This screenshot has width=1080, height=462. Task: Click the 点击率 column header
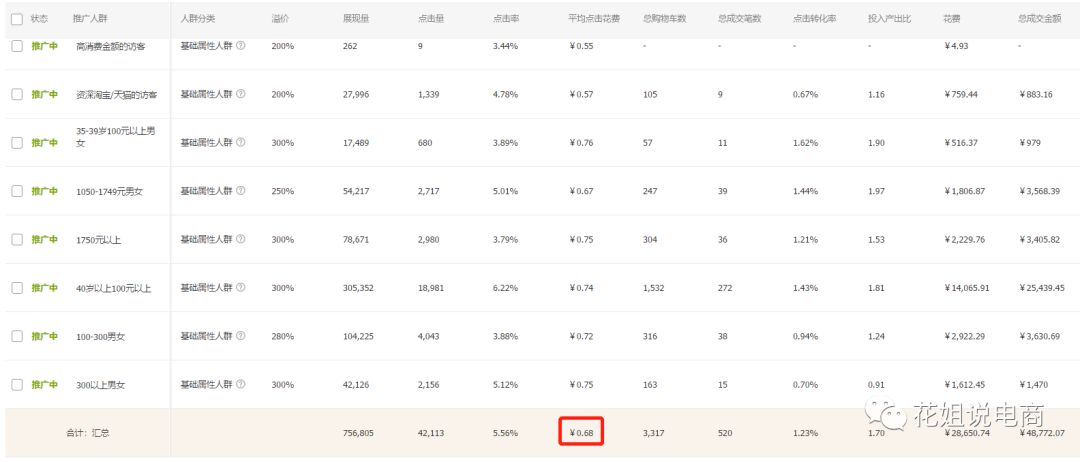505,19
